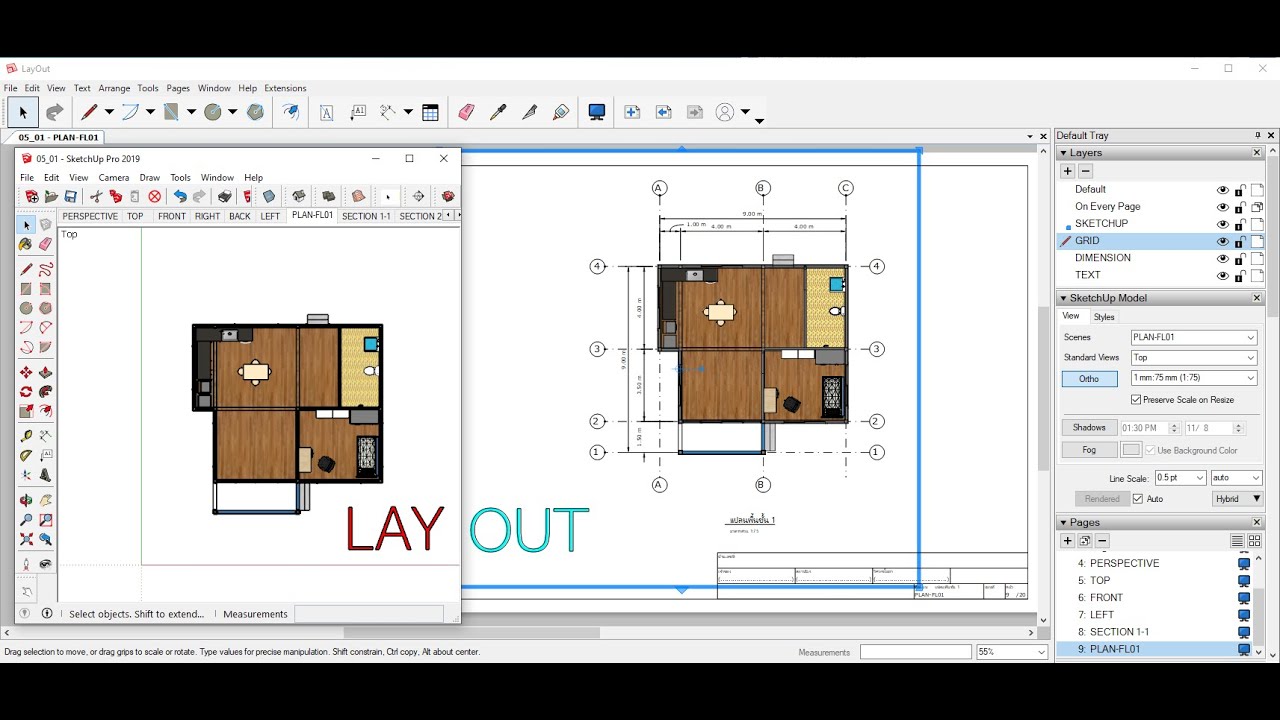Select the LayOut Select arrow tool
The image size is (1280, 720).
[23, 113]
